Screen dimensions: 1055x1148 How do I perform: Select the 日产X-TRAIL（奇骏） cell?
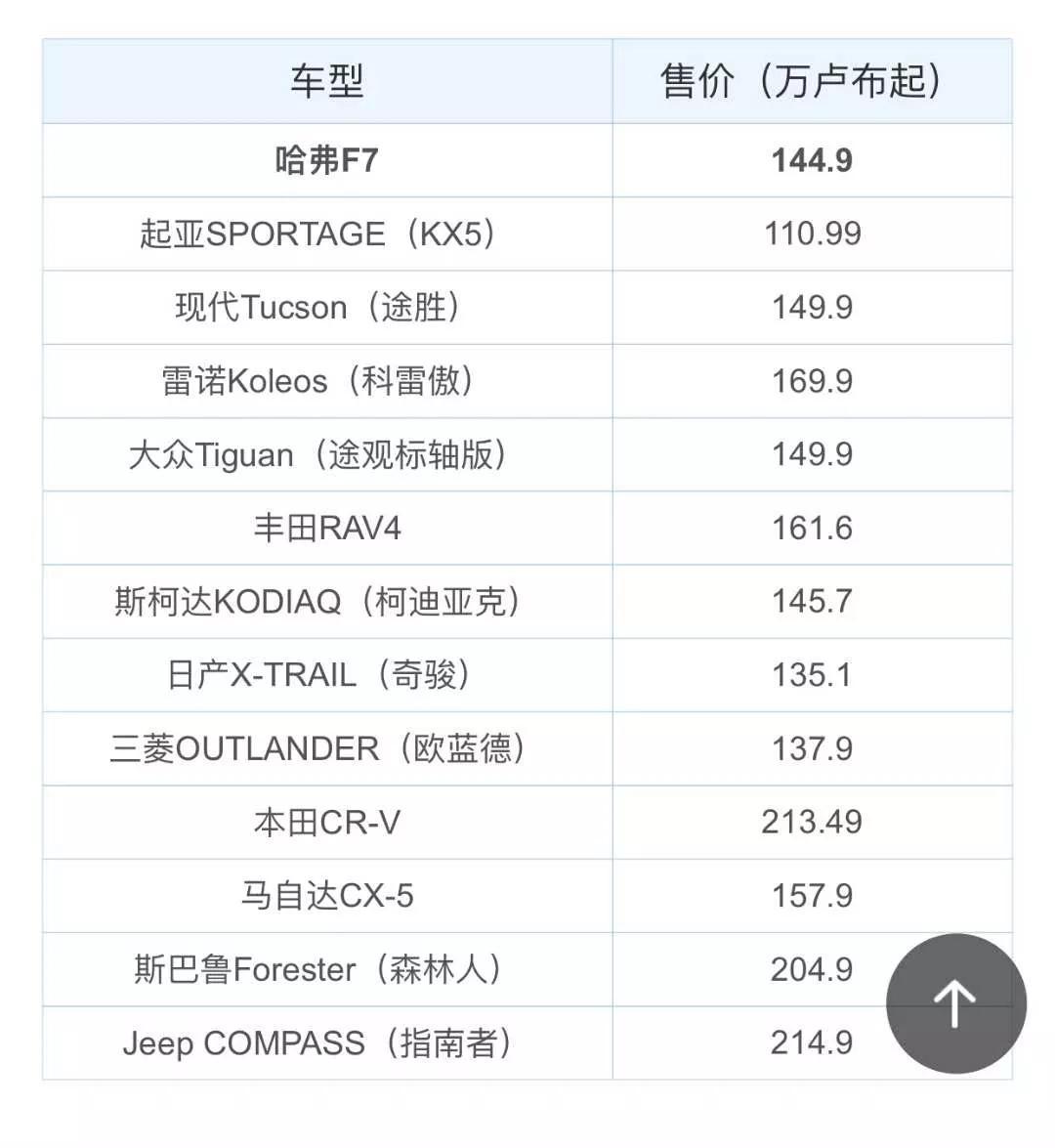327,675
